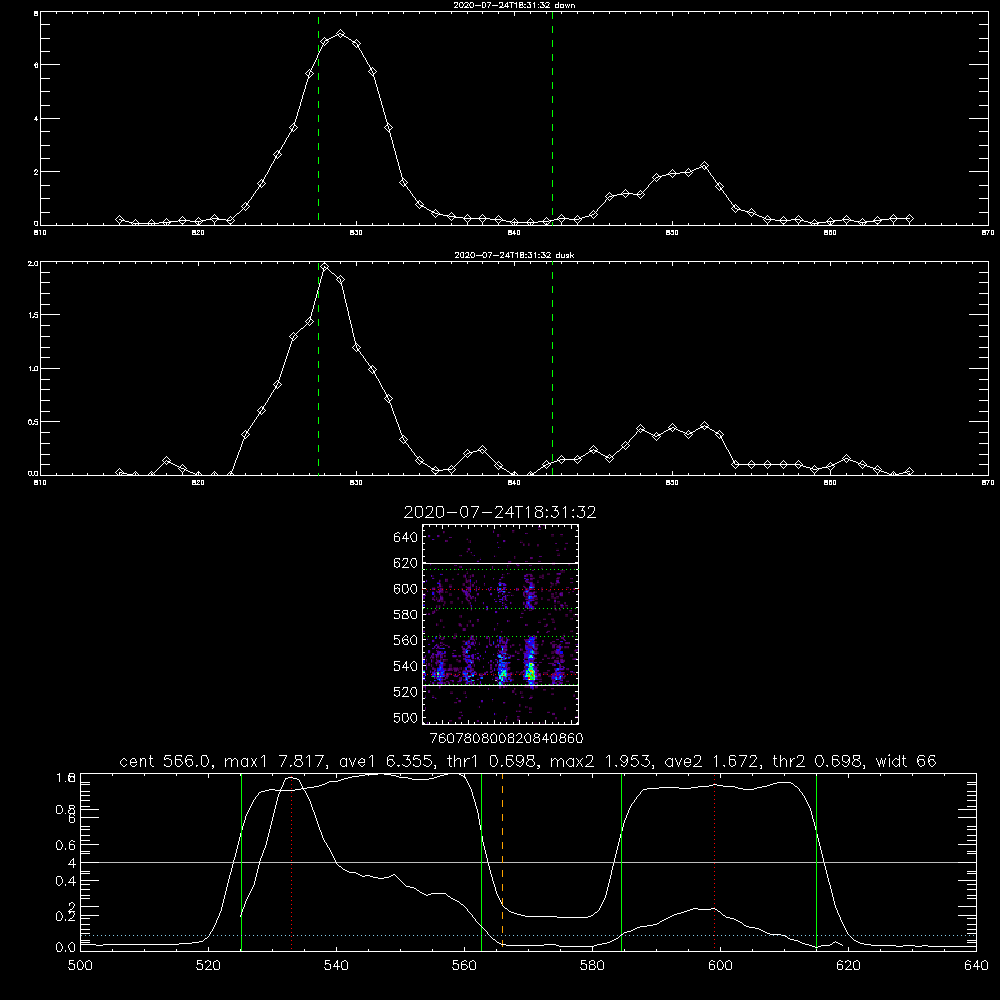Click the green solid line near 585 in bottom plot

tap(621, 861)
